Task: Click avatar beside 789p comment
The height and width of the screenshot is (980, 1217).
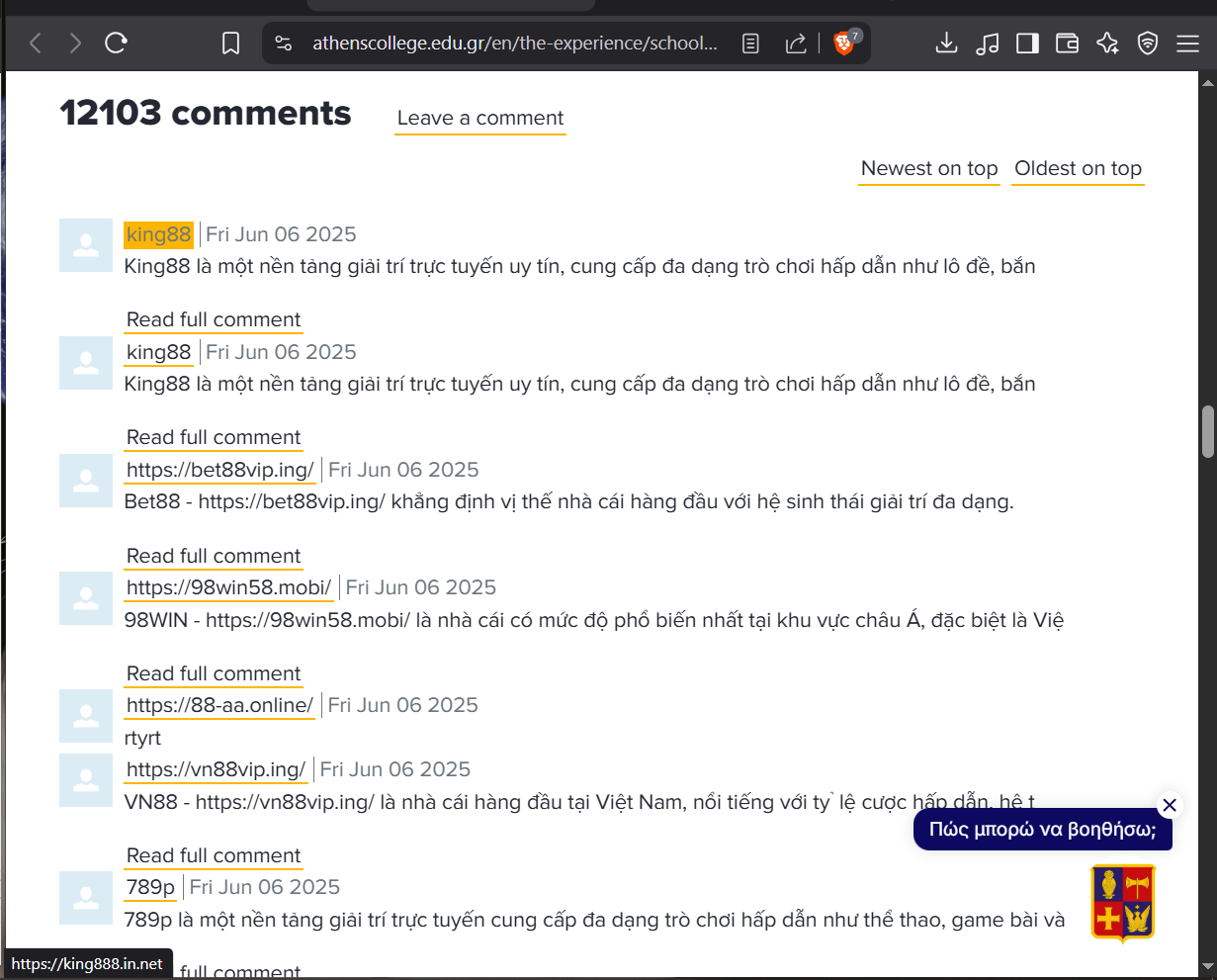Action: click(86, 898)
